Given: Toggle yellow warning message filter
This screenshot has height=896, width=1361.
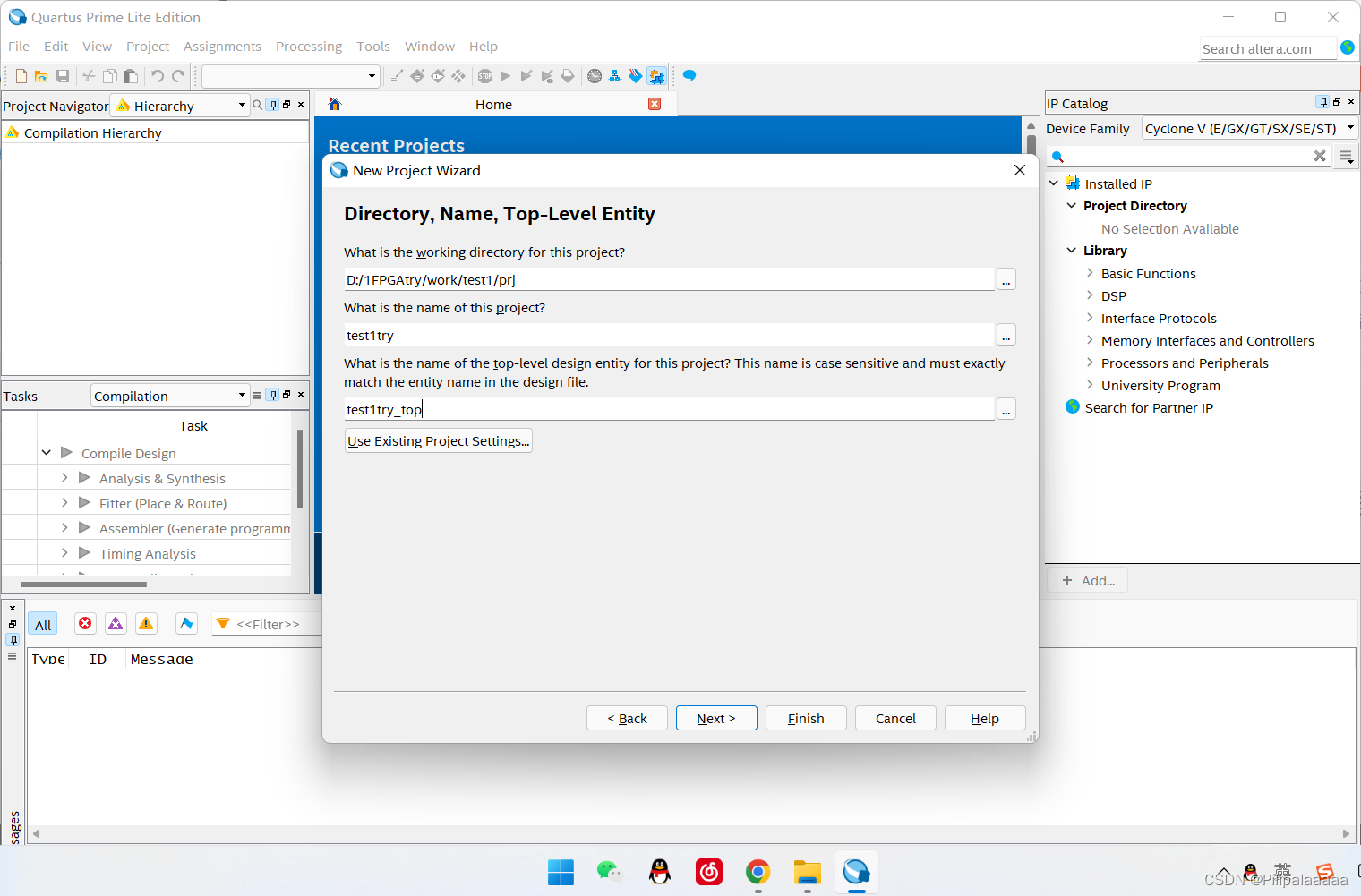Looking at the screenshot, I should (x=146, y=624).
